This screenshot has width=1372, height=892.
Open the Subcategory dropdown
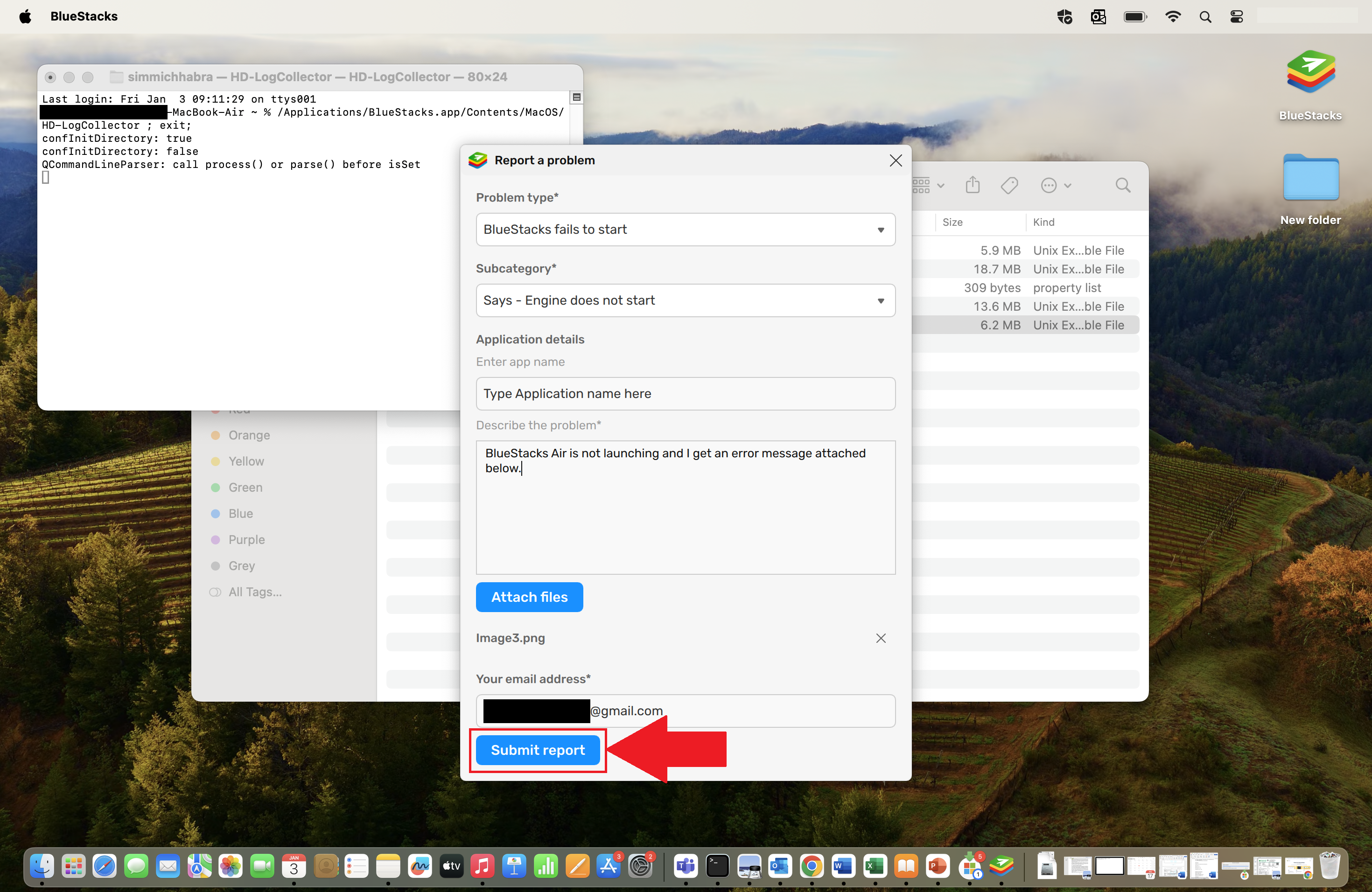pyautogui.click(x=686, y=300)
